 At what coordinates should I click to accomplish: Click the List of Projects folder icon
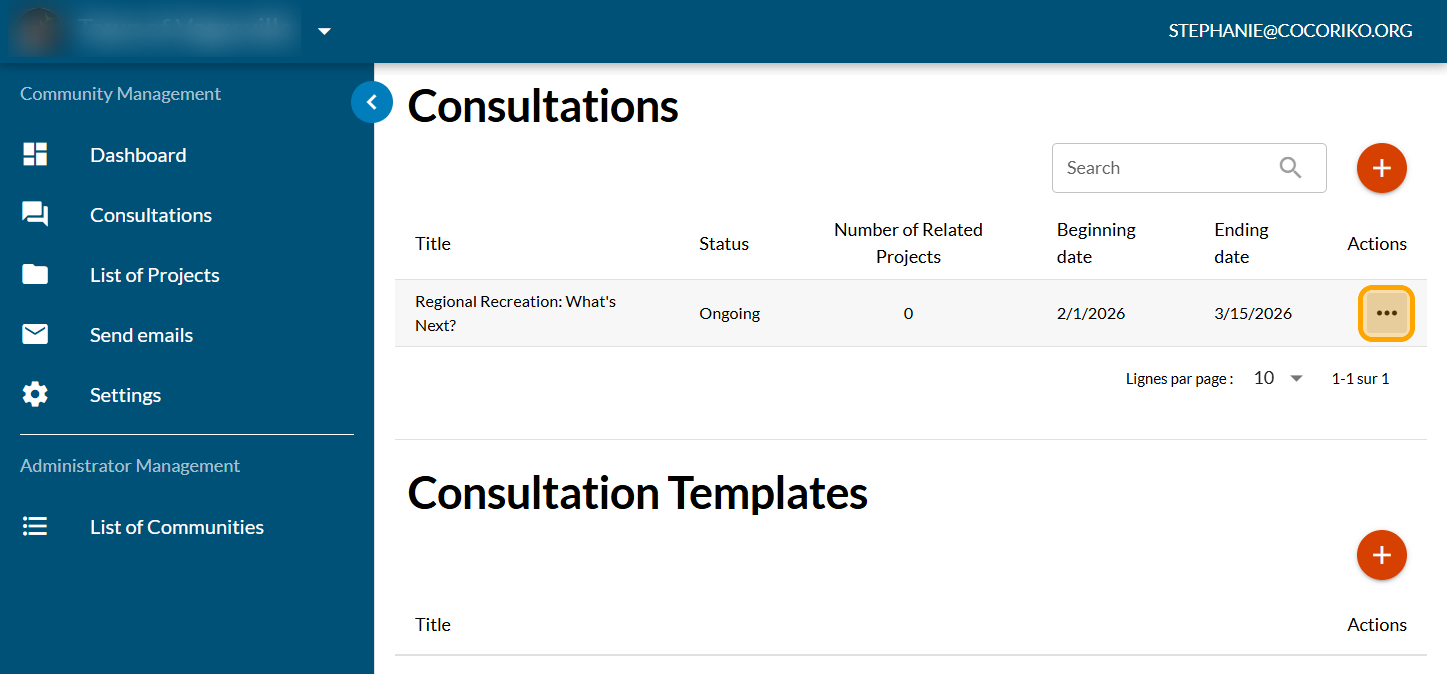click(35, 275)
